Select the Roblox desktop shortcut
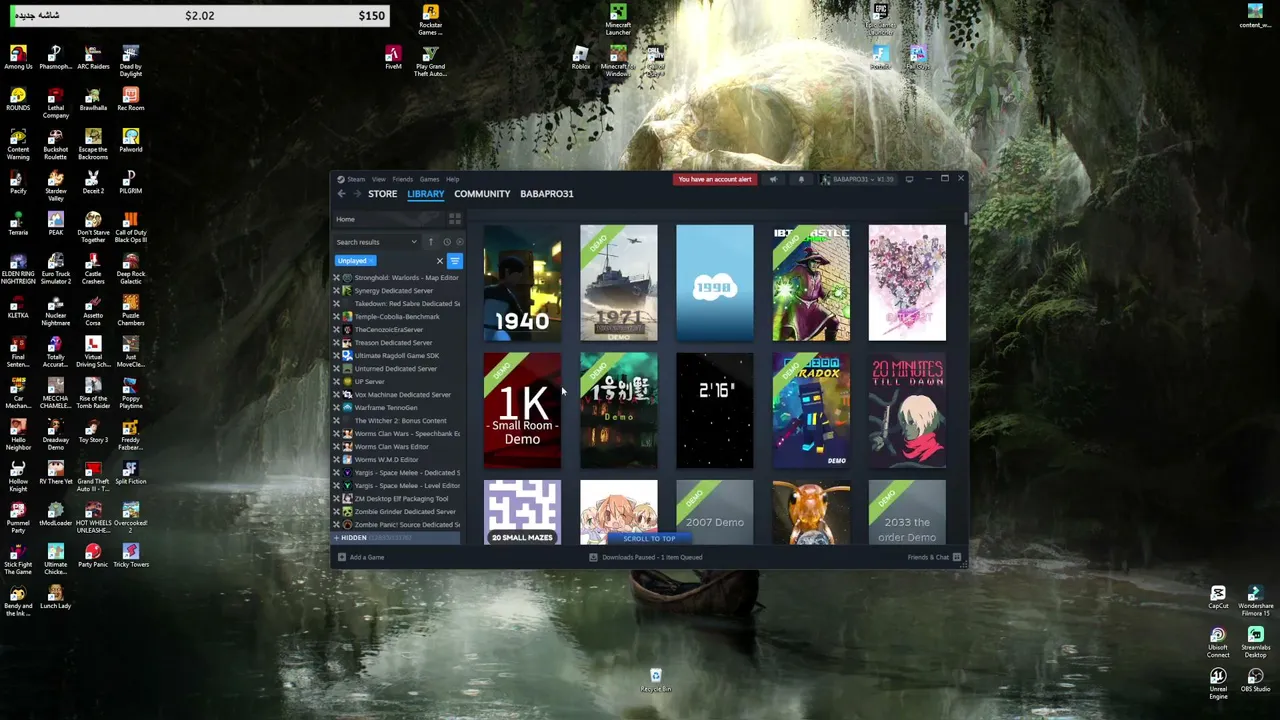The height and width of the screenshot is (720, 1280). 581,58
